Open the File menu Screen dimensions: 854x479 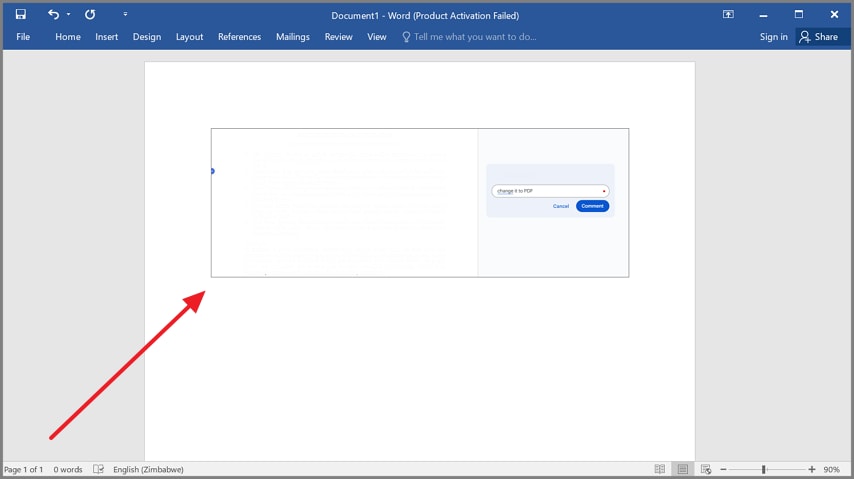(23, 37)
